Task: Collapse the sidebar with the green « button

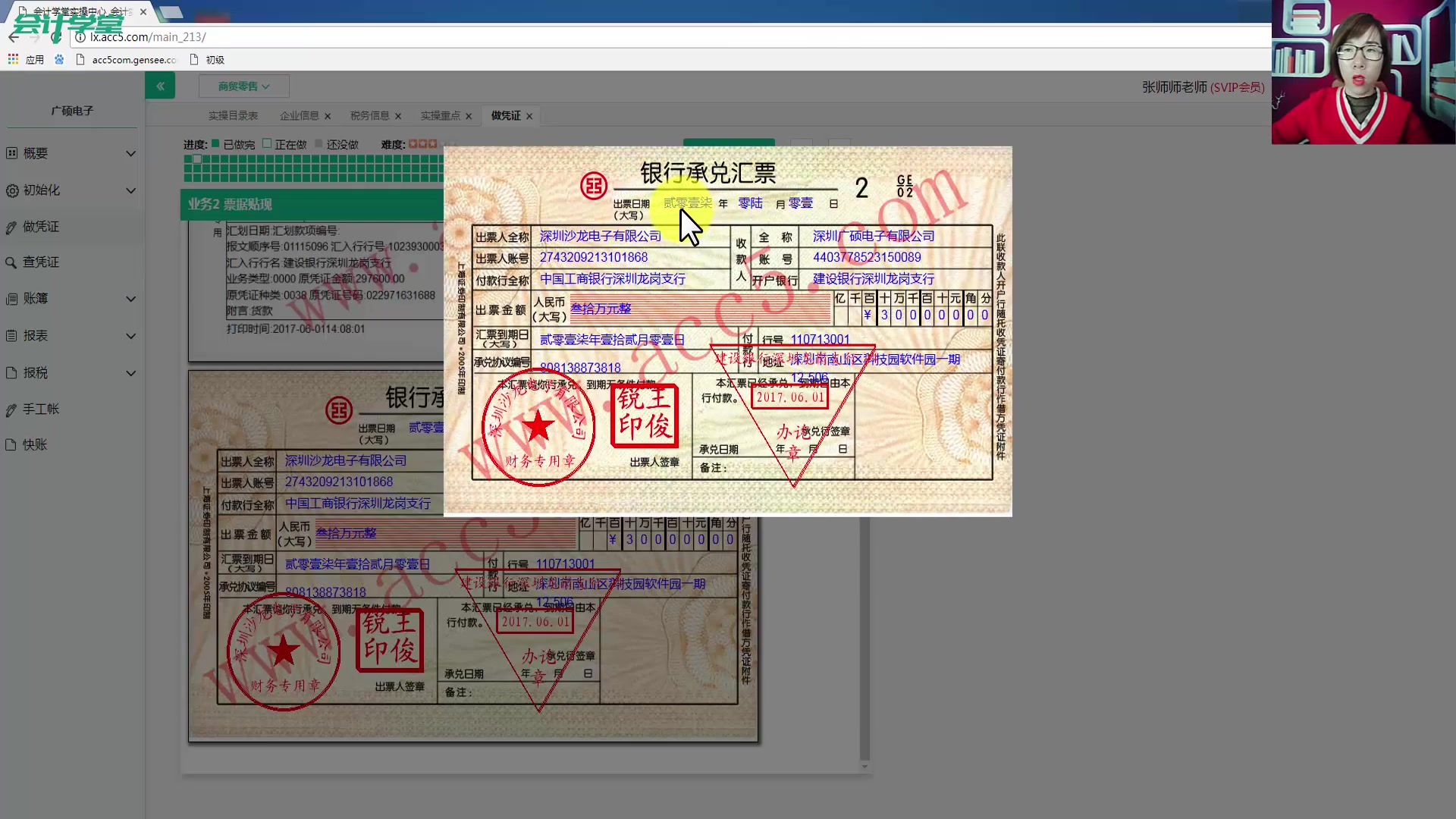Action: pyautogui.click(x=160, y=86)
